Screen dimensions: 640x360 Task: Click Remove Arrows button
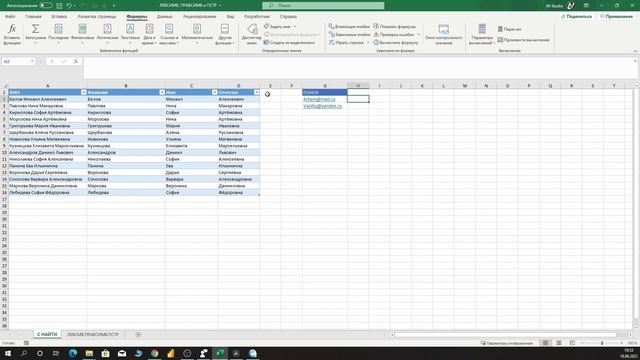[x=346, y=42]
